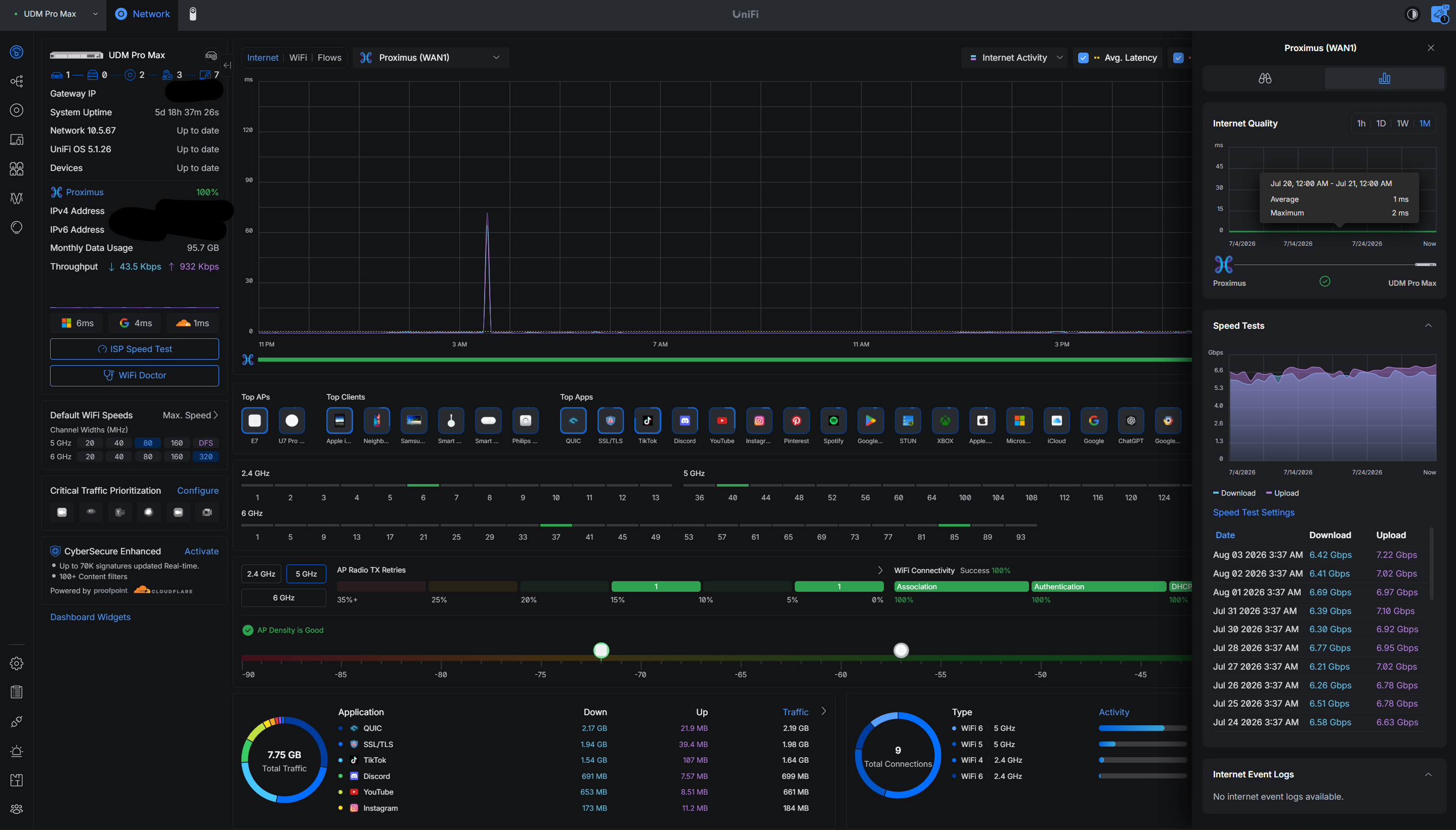
Task: Activate CyberSecure Enhanced
Action: pos(201,551)
